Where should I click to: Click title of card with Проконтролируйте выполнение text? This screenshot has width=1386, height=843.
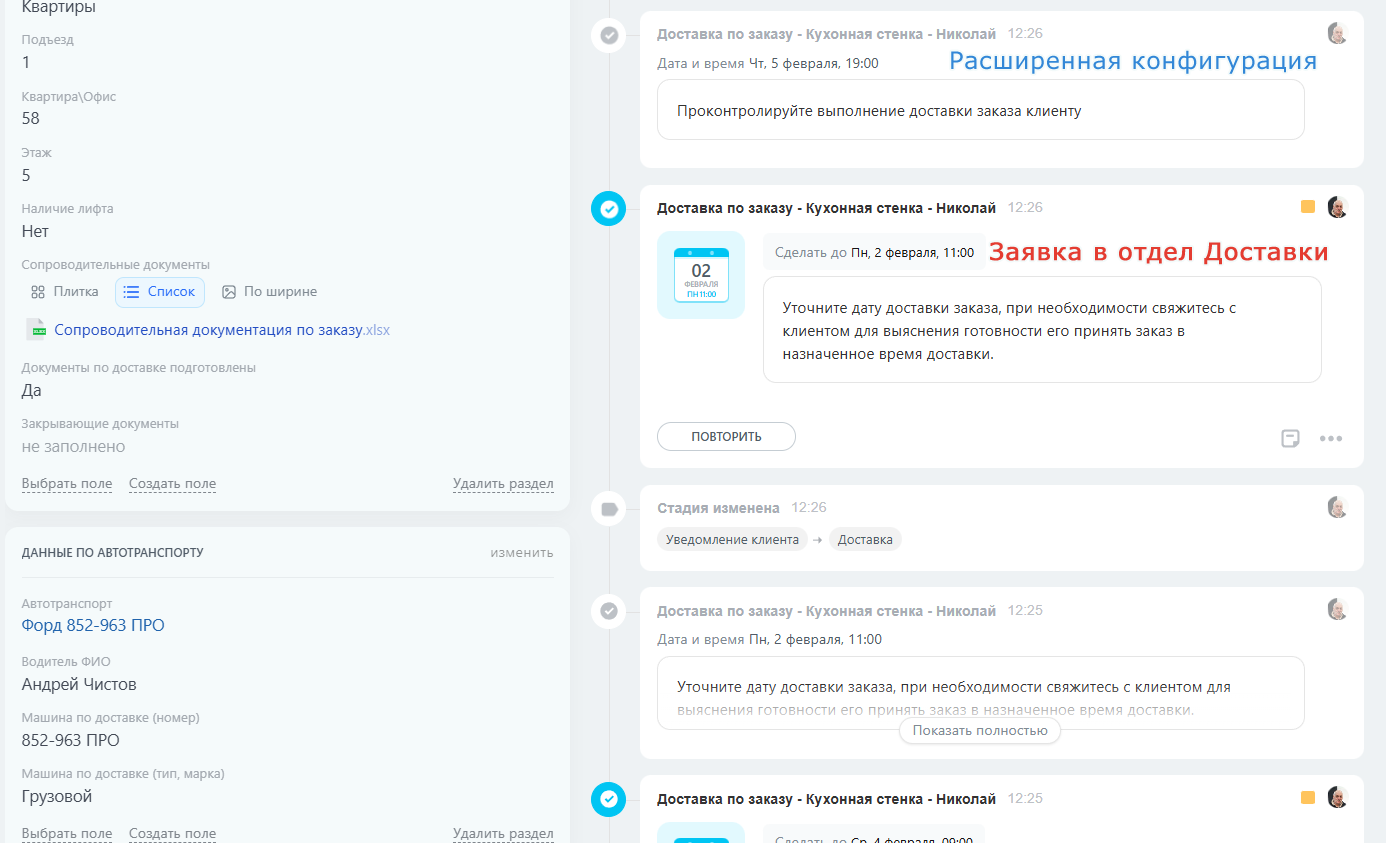pyautogui.click(x=826, y=34)
